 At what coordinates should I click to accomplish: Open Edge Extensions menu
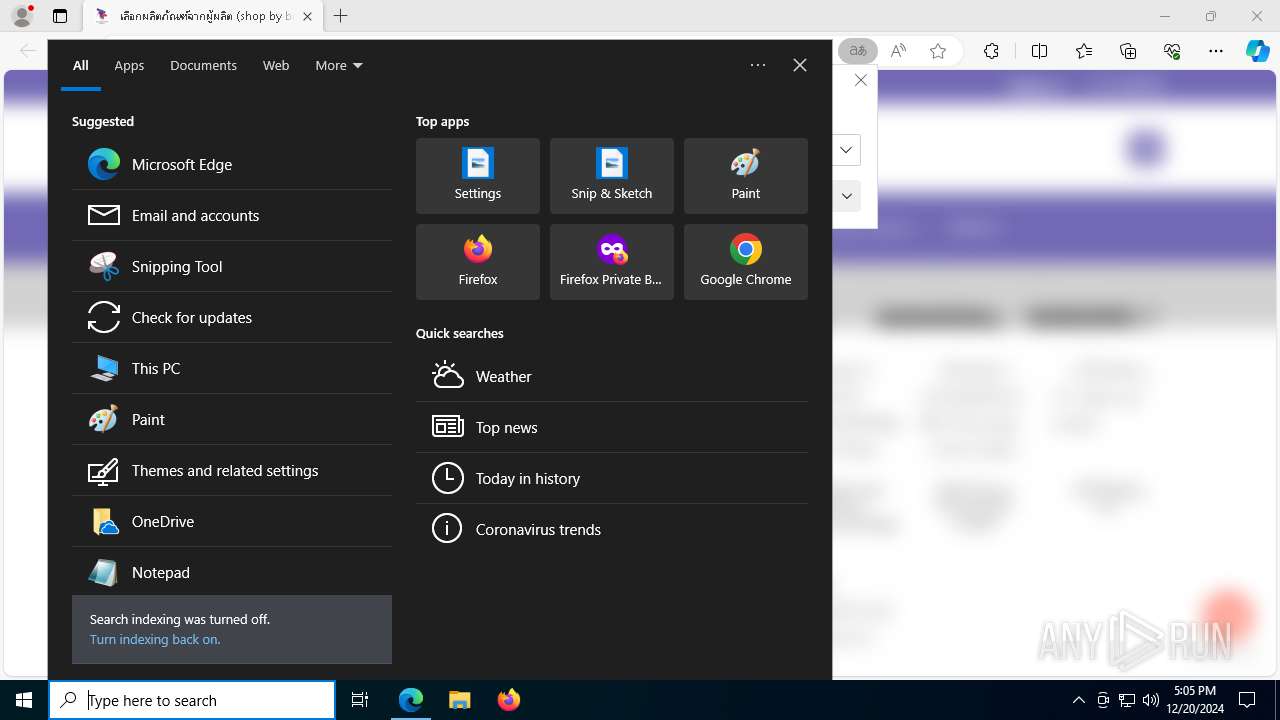click(991, 51)
